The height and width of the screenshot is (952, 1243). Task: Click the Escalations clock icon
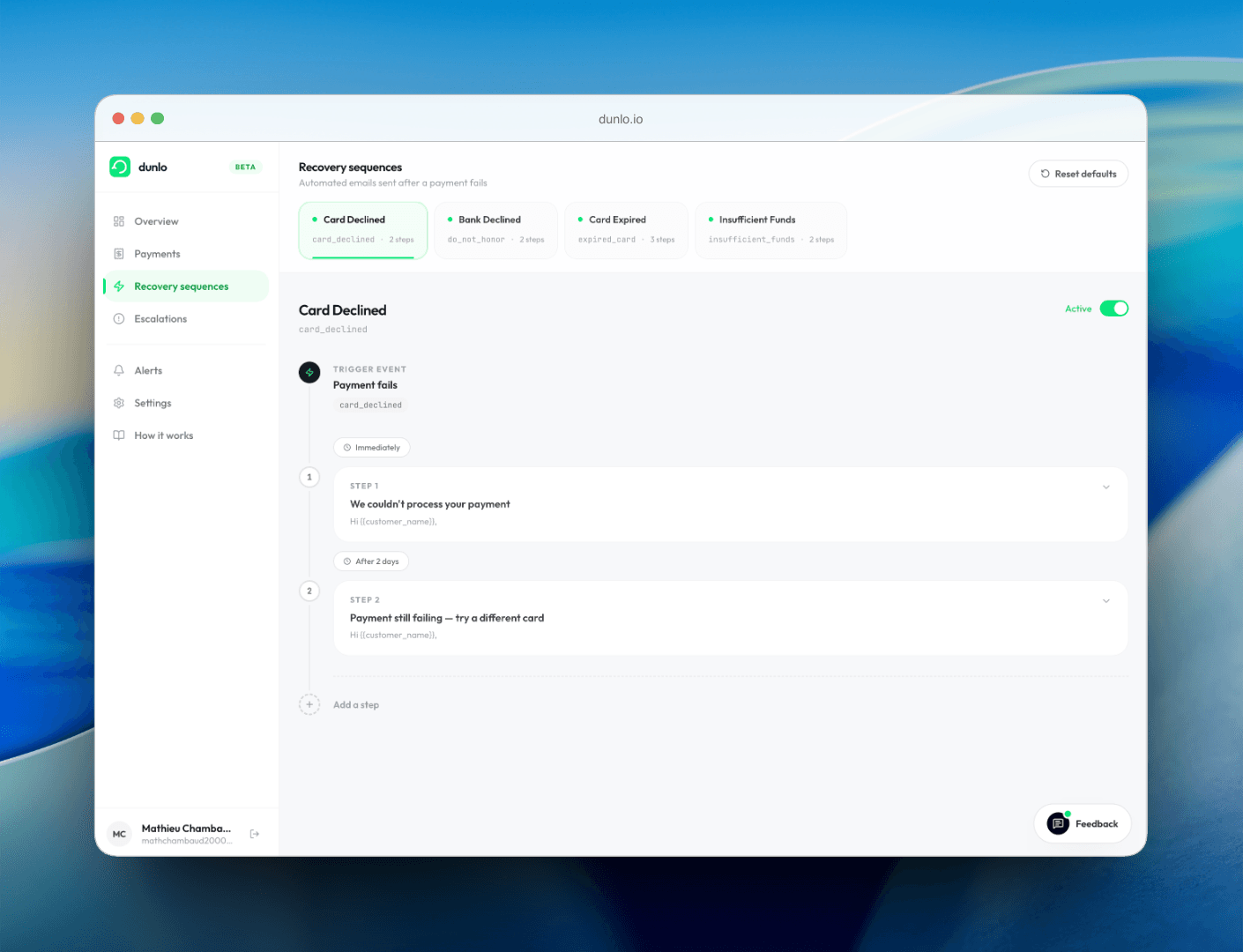119,319
